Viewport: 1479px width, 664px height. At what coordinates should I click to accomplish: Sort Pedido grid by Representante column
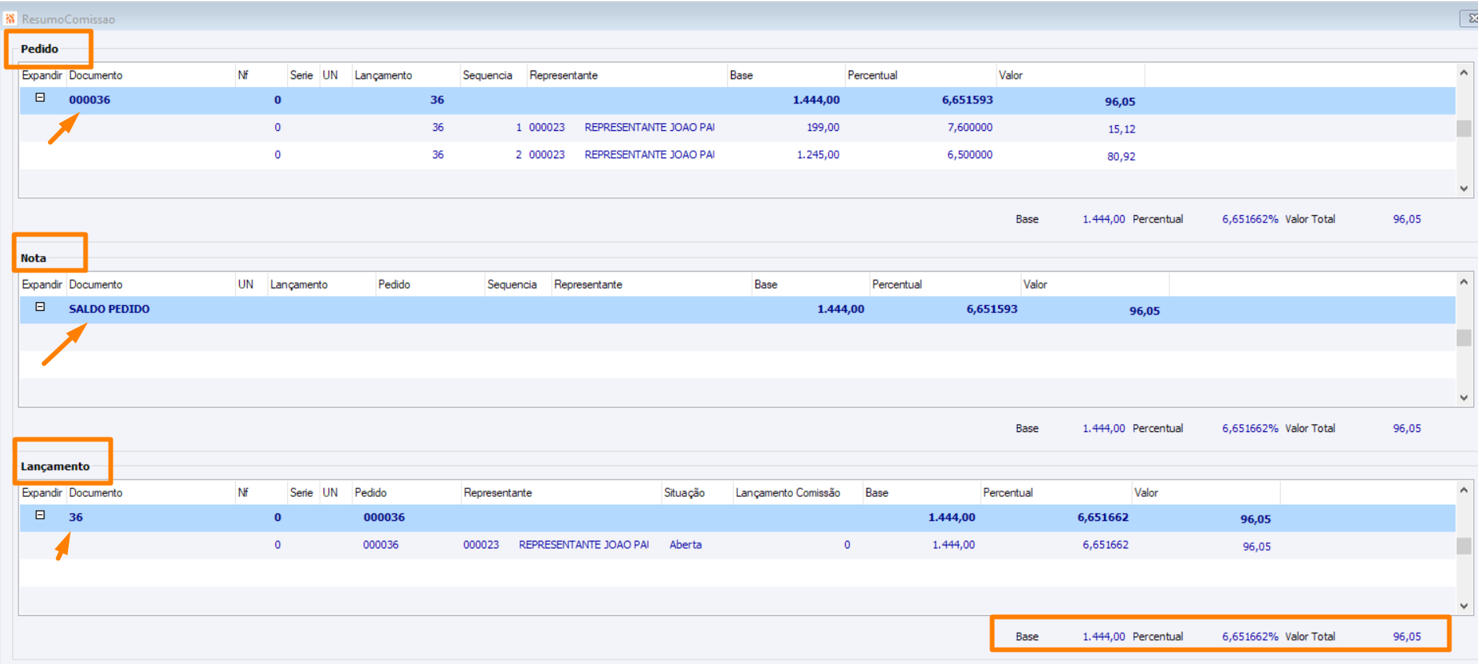563,76
